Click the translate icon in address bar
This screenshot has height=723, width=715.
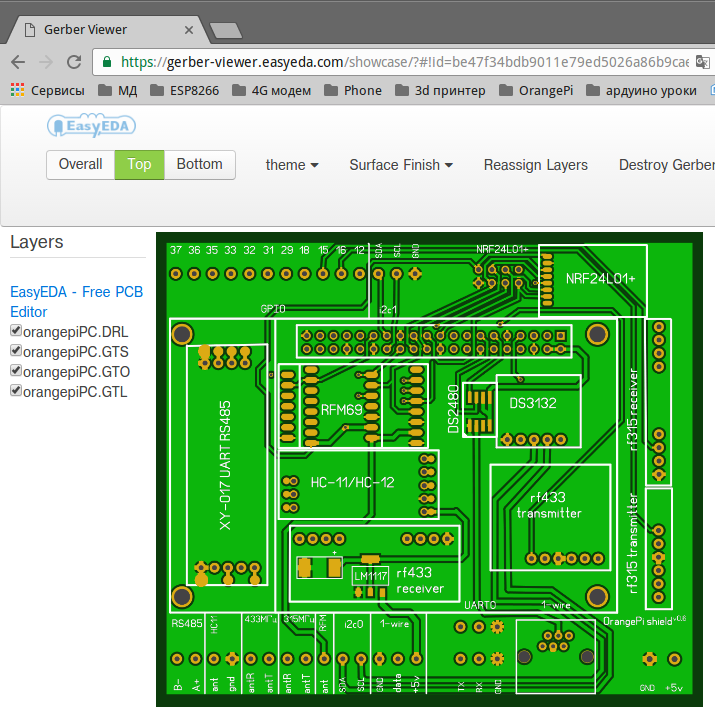tap(704, 62)
